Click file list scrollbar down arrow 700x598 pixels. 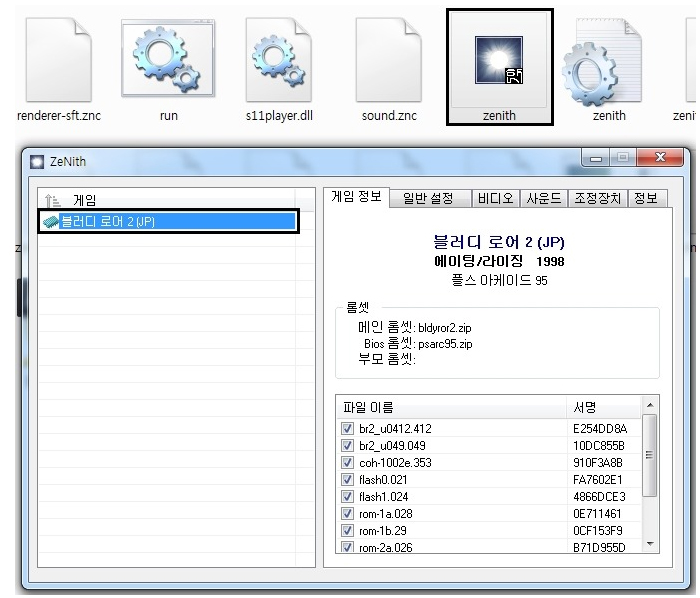650,544
